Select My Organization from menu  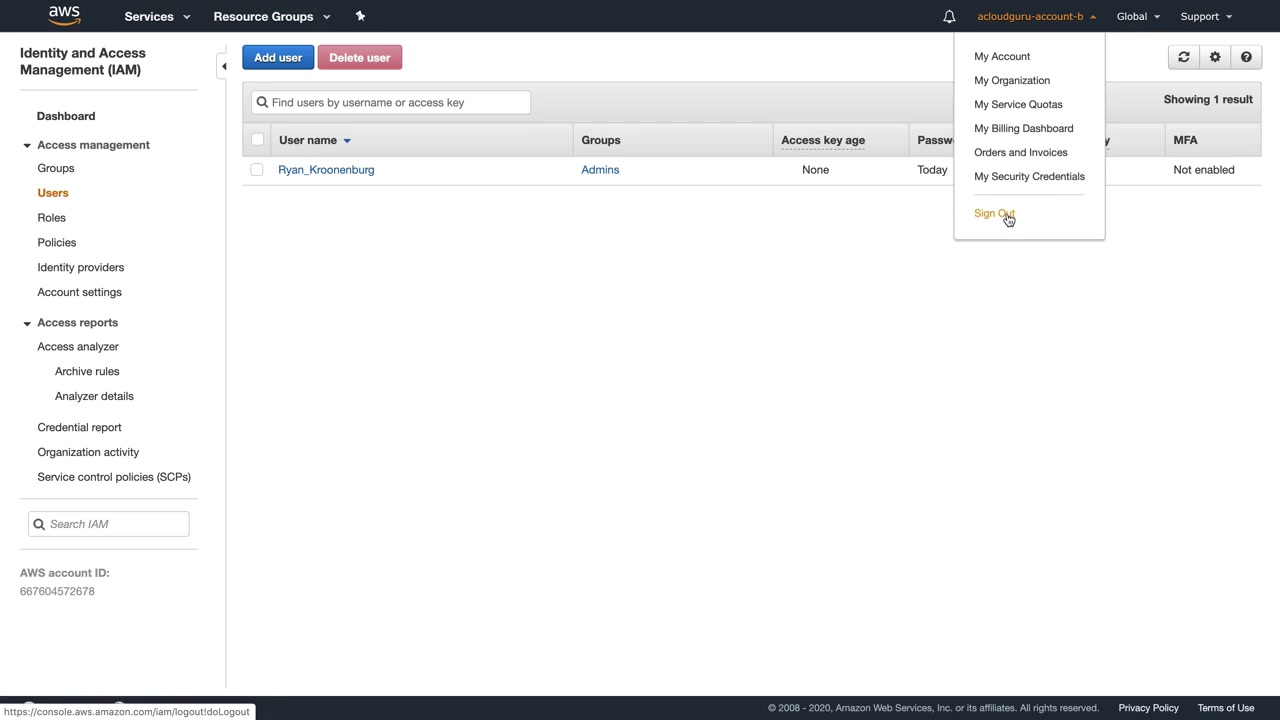coord(1012,81)
